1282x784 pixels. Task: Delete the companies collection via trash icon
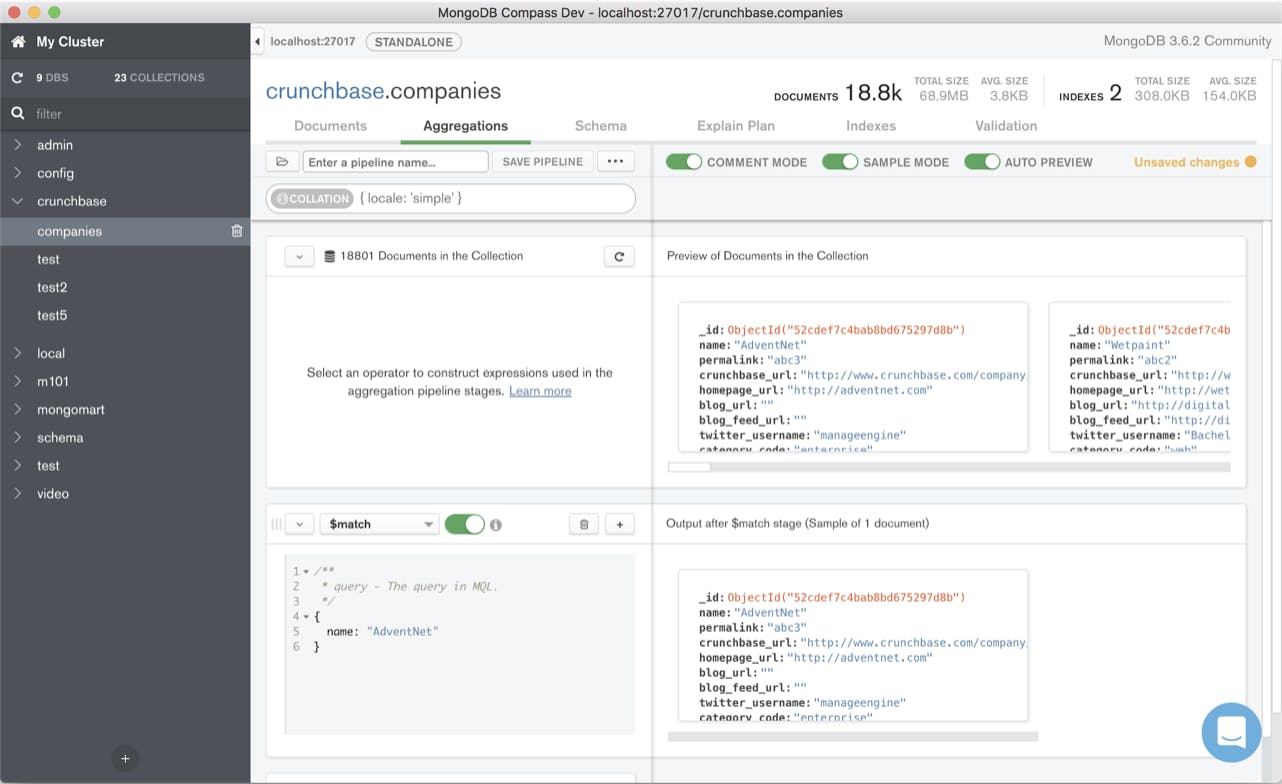point(237,231)
